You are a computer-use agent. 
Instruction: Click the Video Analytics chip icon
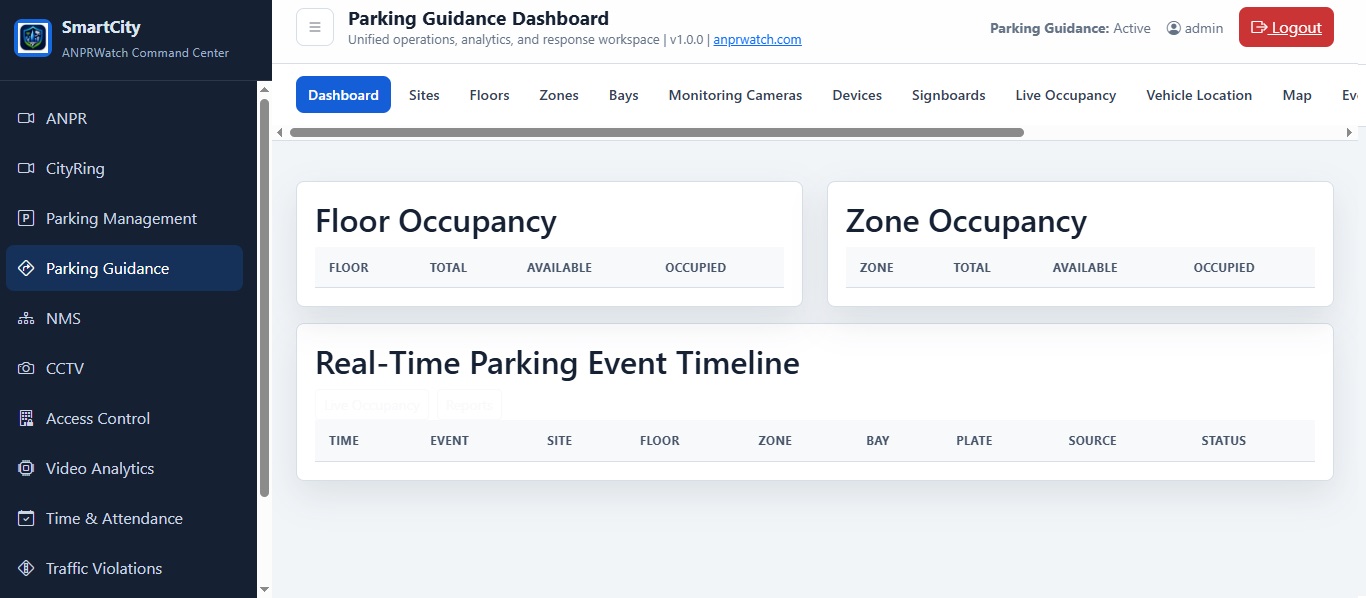(x=27, y=468)
